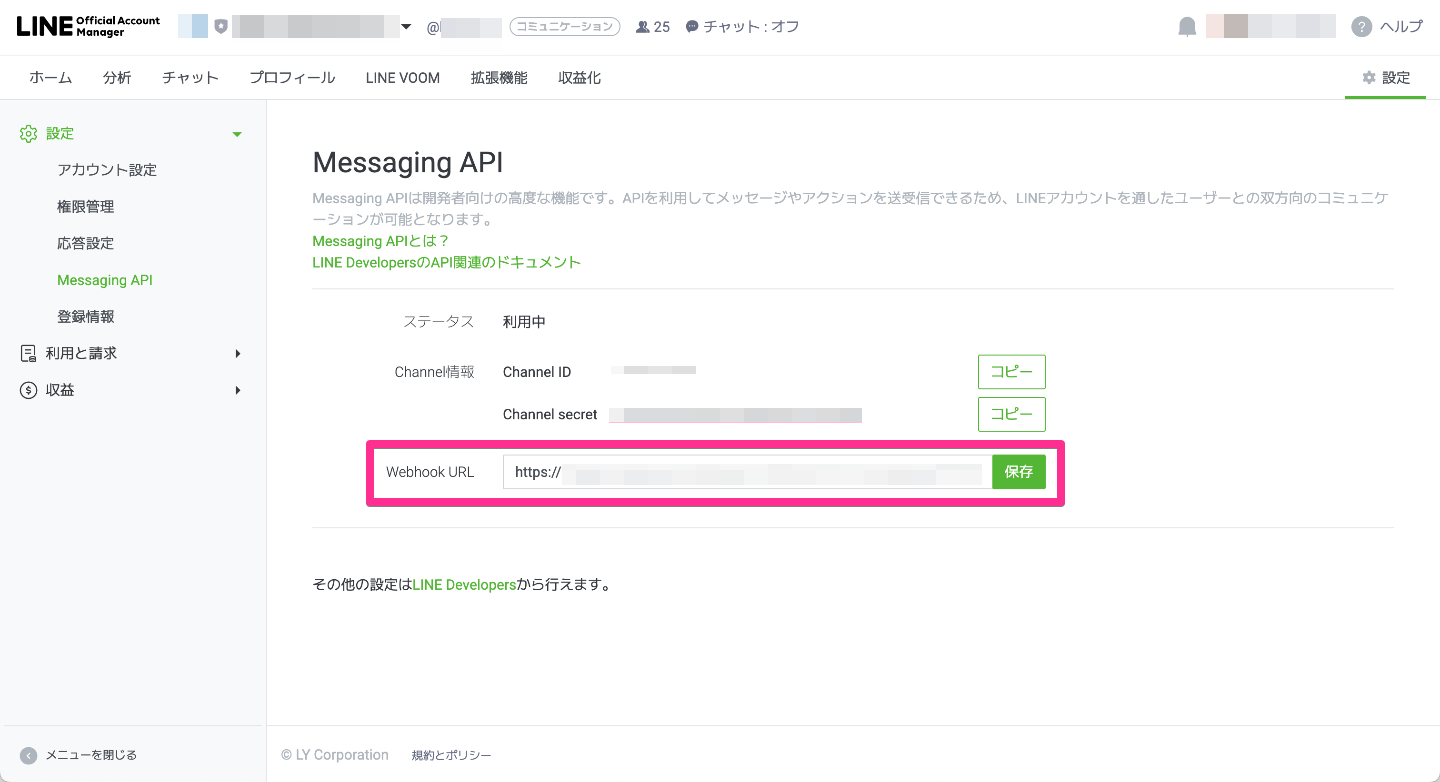Open the プロフィール tab
Viewport: 1440px width, 782px height.
click(x=292, y=77)
